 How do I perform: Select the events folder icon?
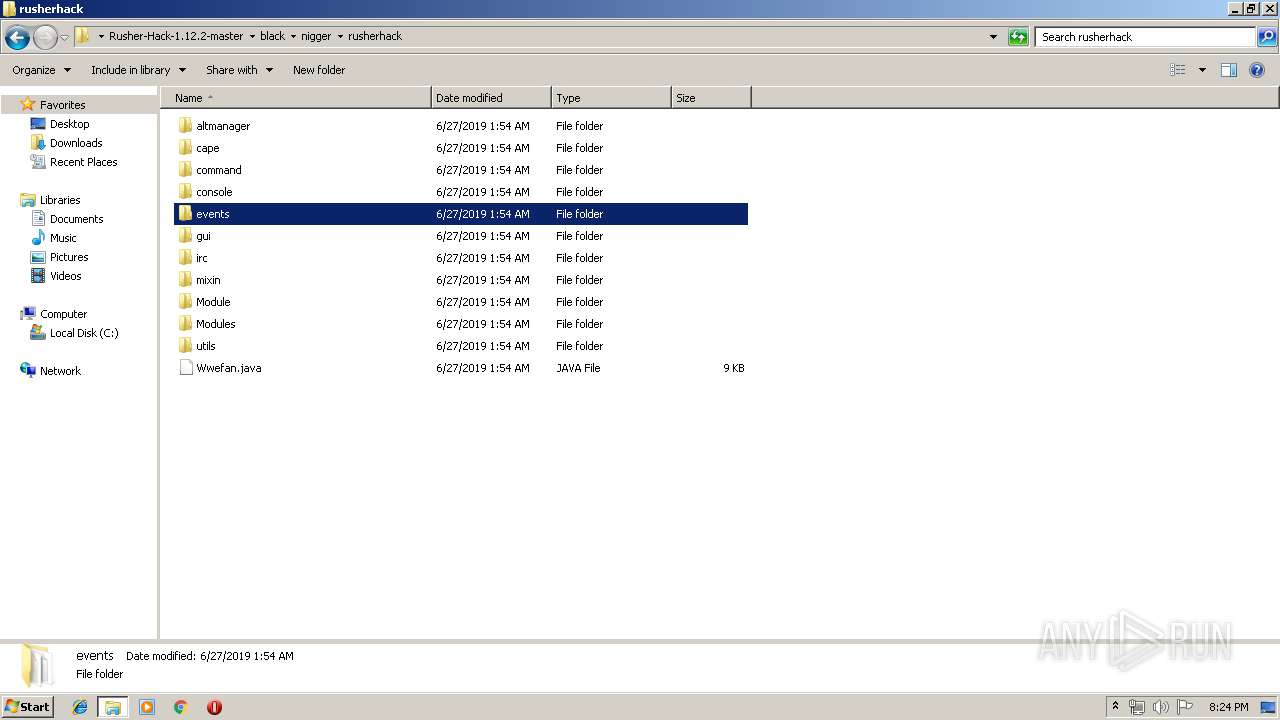pos(185,214)
